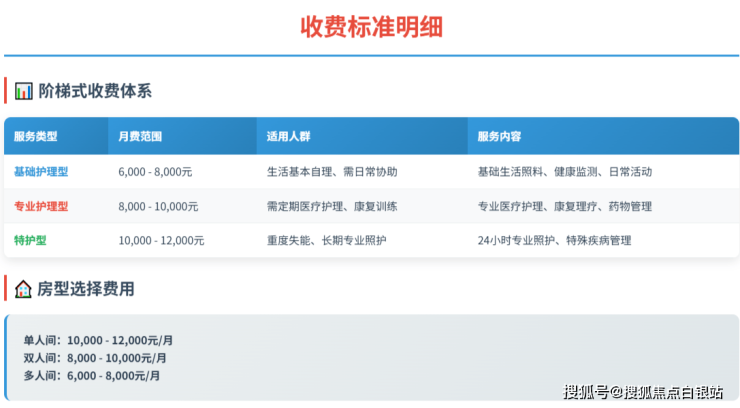The height and width of the screenshot is (408, 740).
Task: Click the bar chart icon beside 阶梯式收费体系
Action: (x=24, y=91)
